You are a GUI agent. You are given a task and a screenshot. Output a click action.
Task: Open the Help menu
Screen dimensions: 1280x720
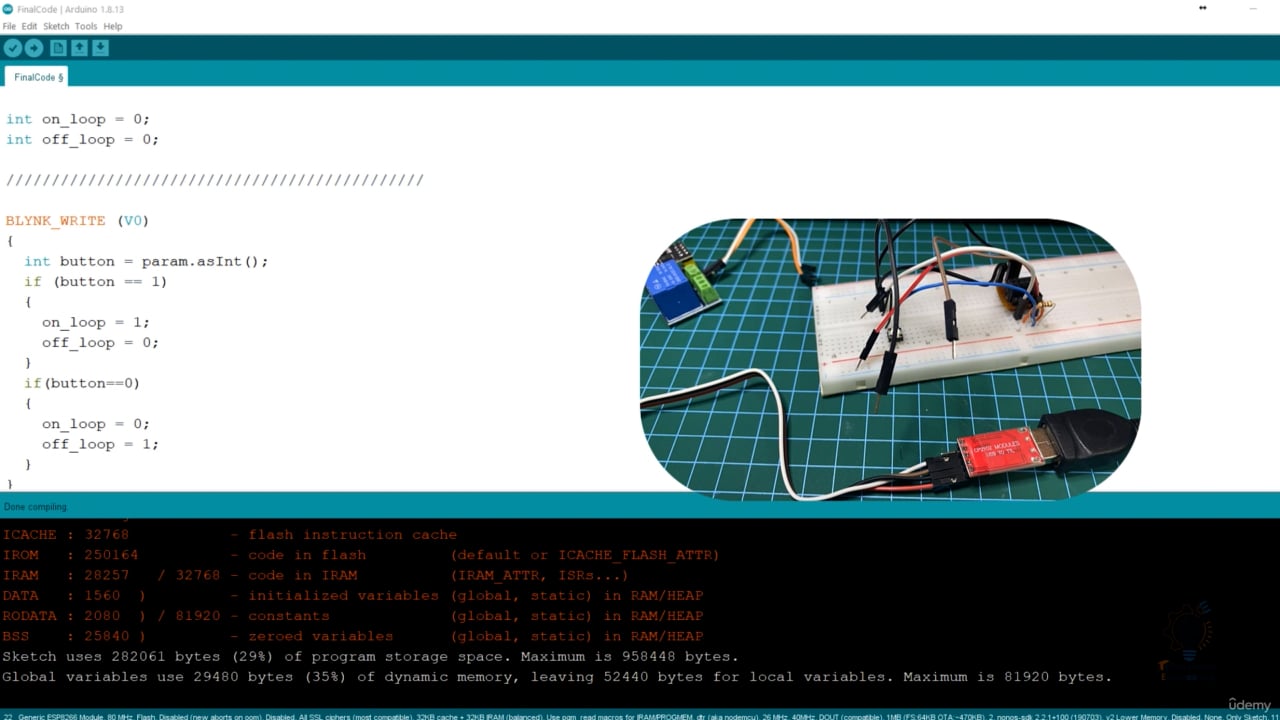point(113,26)
